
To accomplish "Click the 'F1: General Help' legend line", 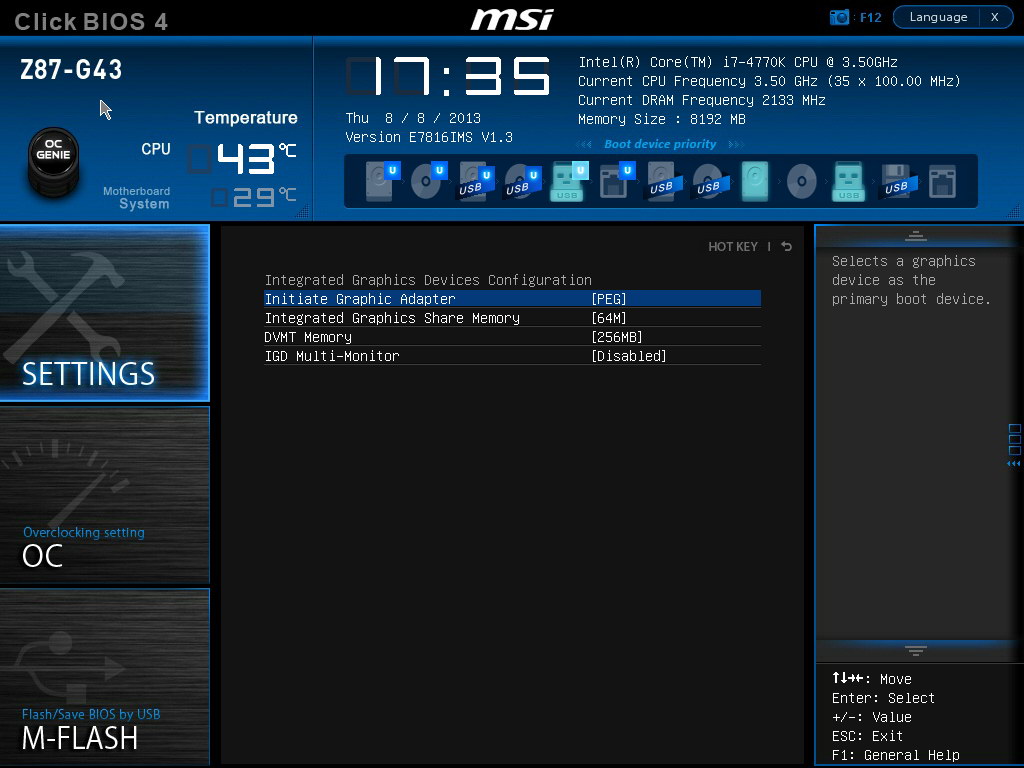I will coord(895,755).
